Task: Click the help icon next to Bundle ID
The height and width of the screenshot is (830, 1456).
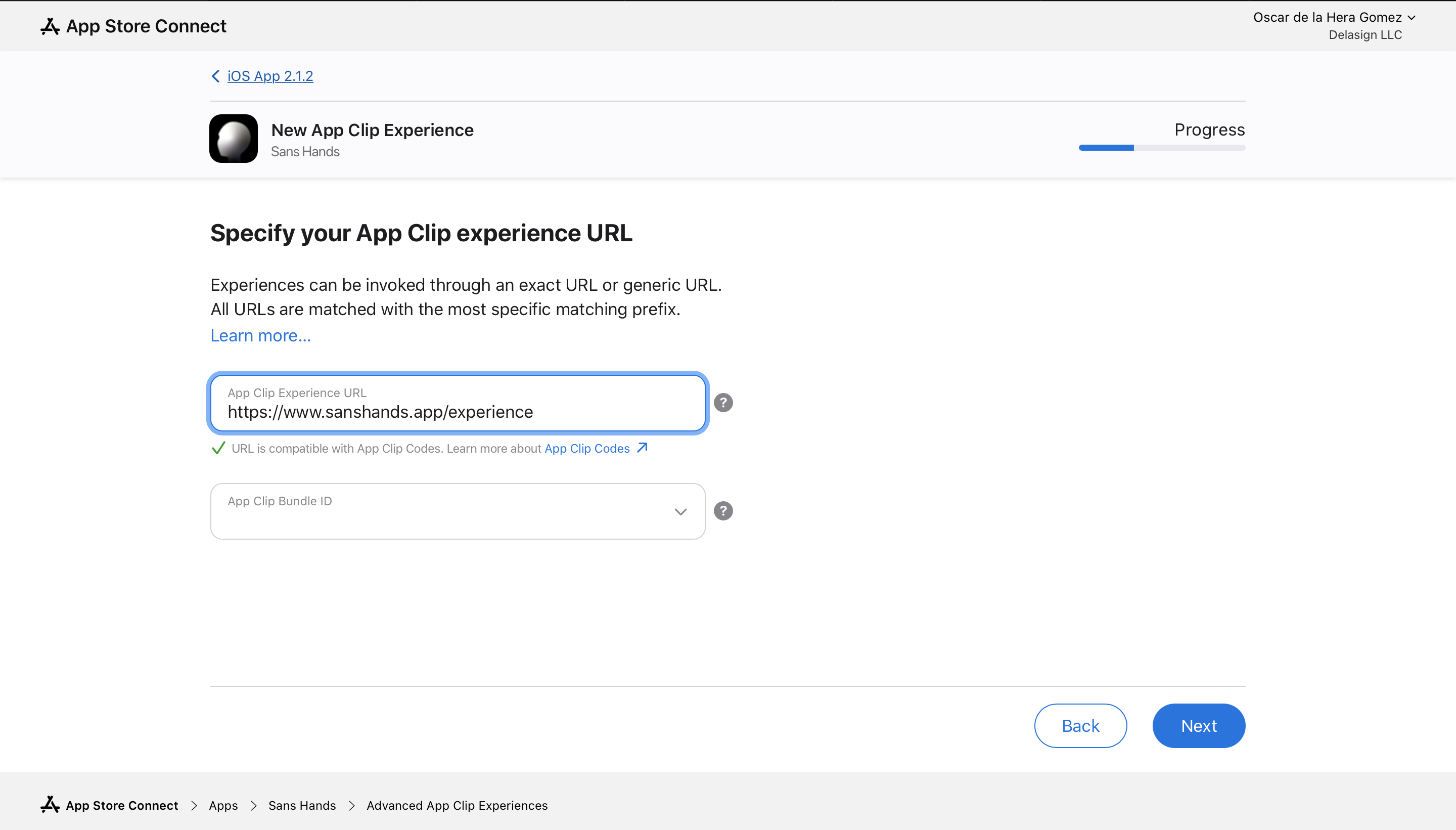Action: [x=724, y=511]
